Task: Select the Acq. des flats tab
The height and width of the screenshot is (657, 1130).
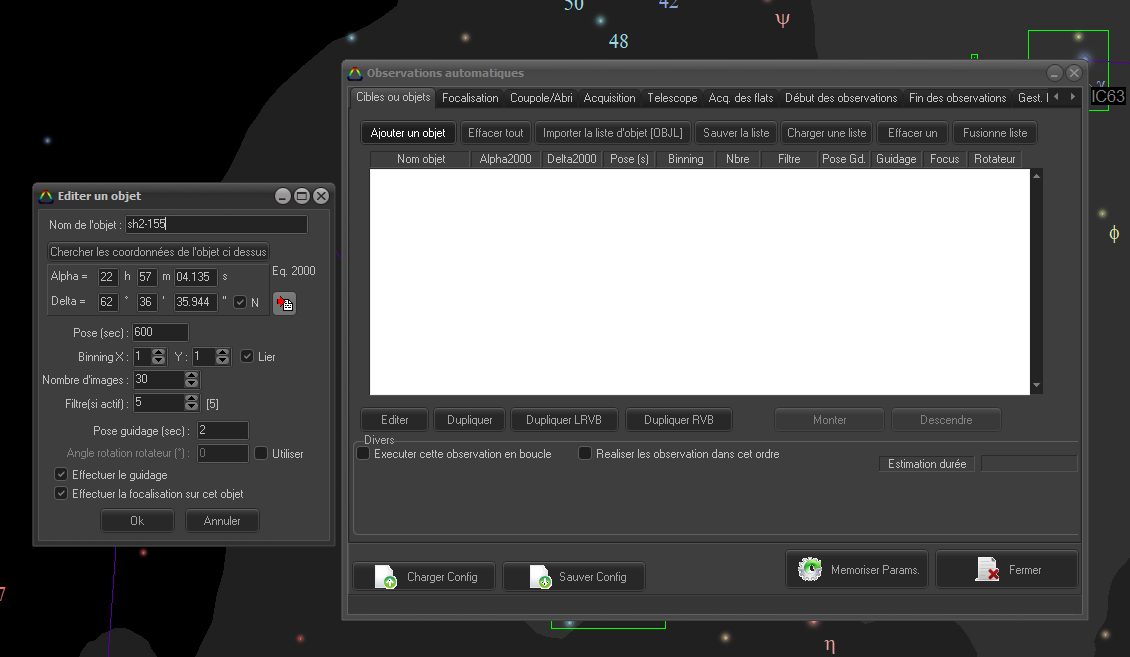Action: [741, 98]
